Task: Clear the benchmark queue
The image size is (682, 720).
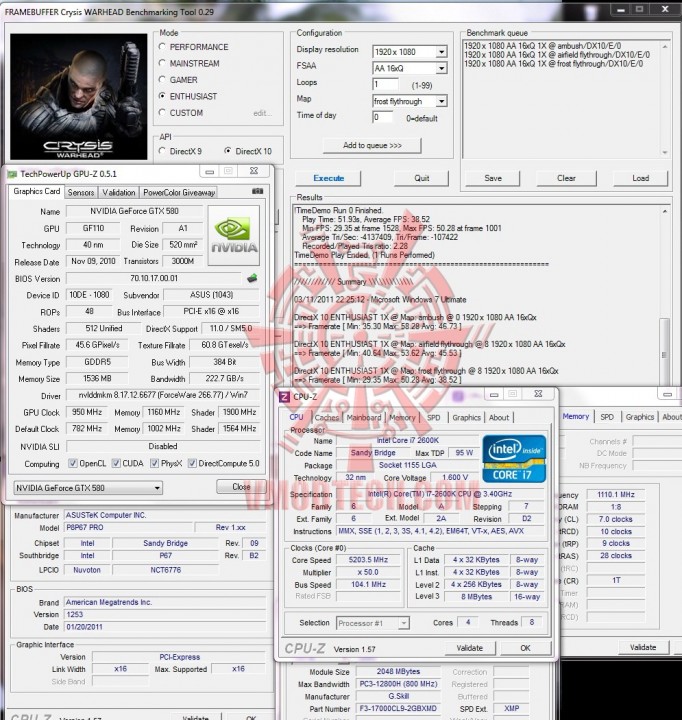Action: [x=566, y=178]
